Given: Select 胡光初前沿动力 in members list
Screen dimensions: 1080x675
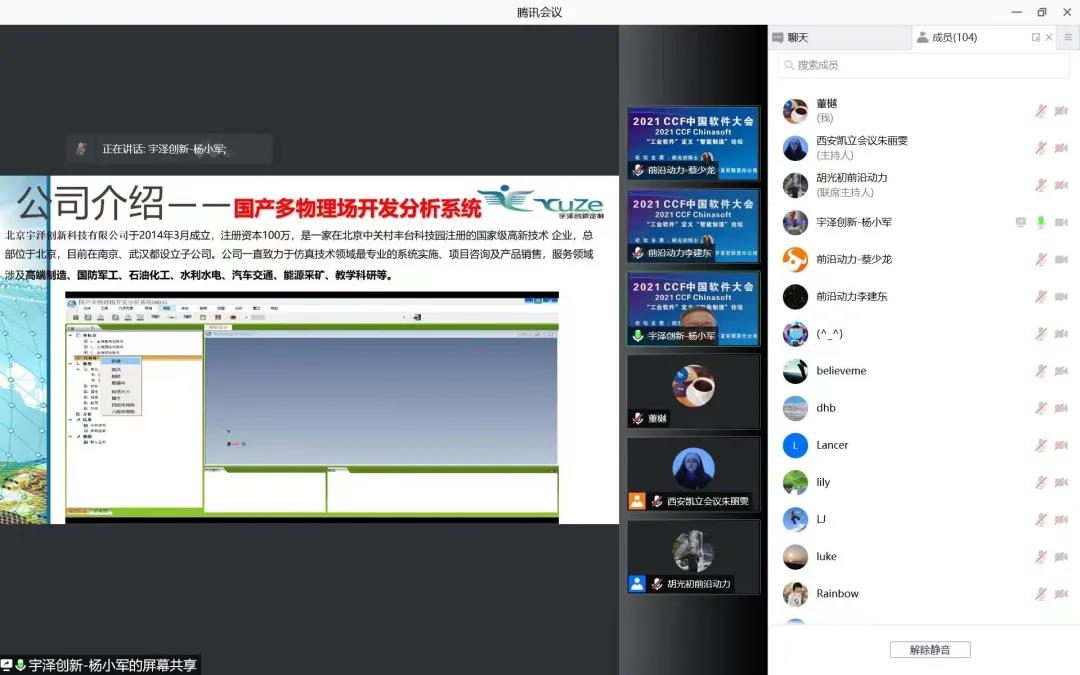Looking at the screenshot, I should (851, 185).
